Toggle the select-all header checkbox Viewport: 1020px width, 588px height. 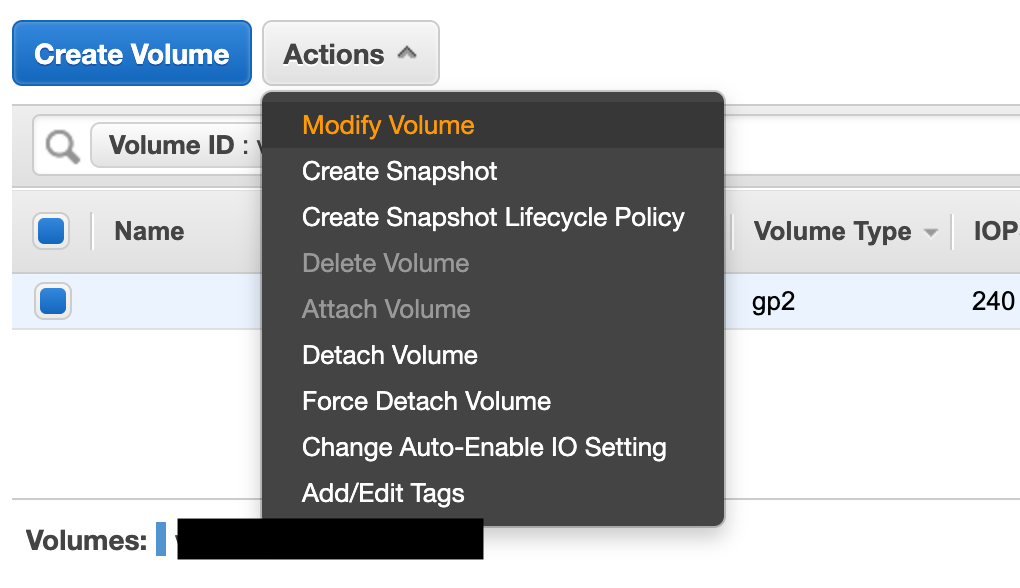tap(51, 231)
